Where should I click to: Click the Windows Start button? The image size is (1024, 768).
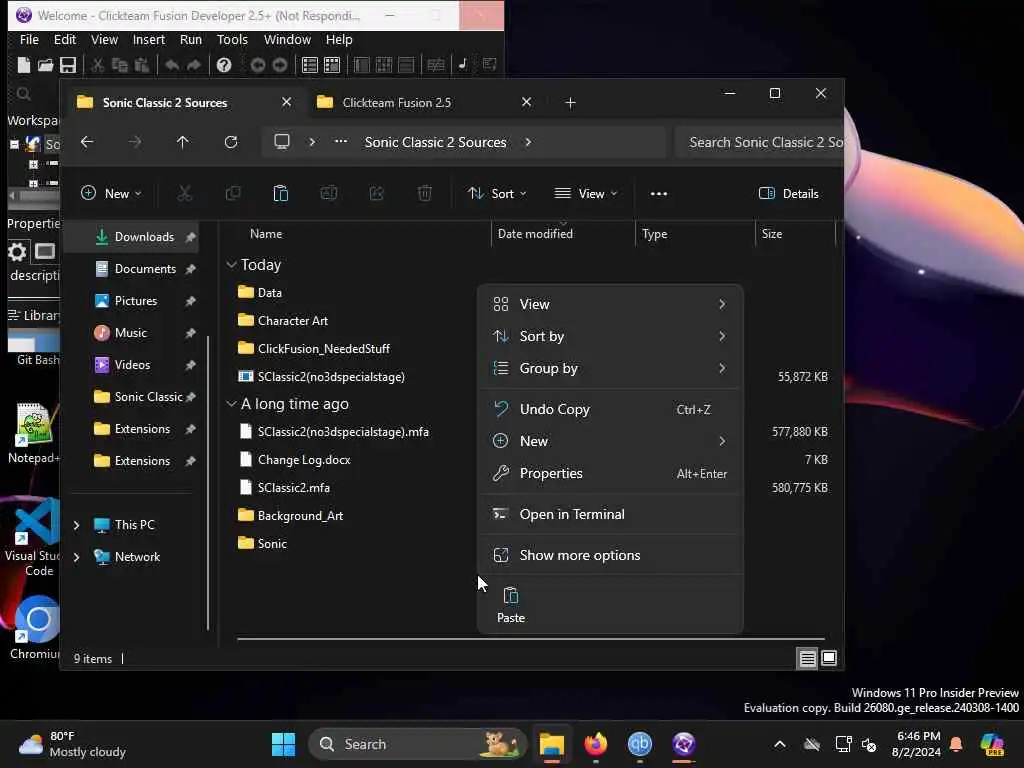283,744
